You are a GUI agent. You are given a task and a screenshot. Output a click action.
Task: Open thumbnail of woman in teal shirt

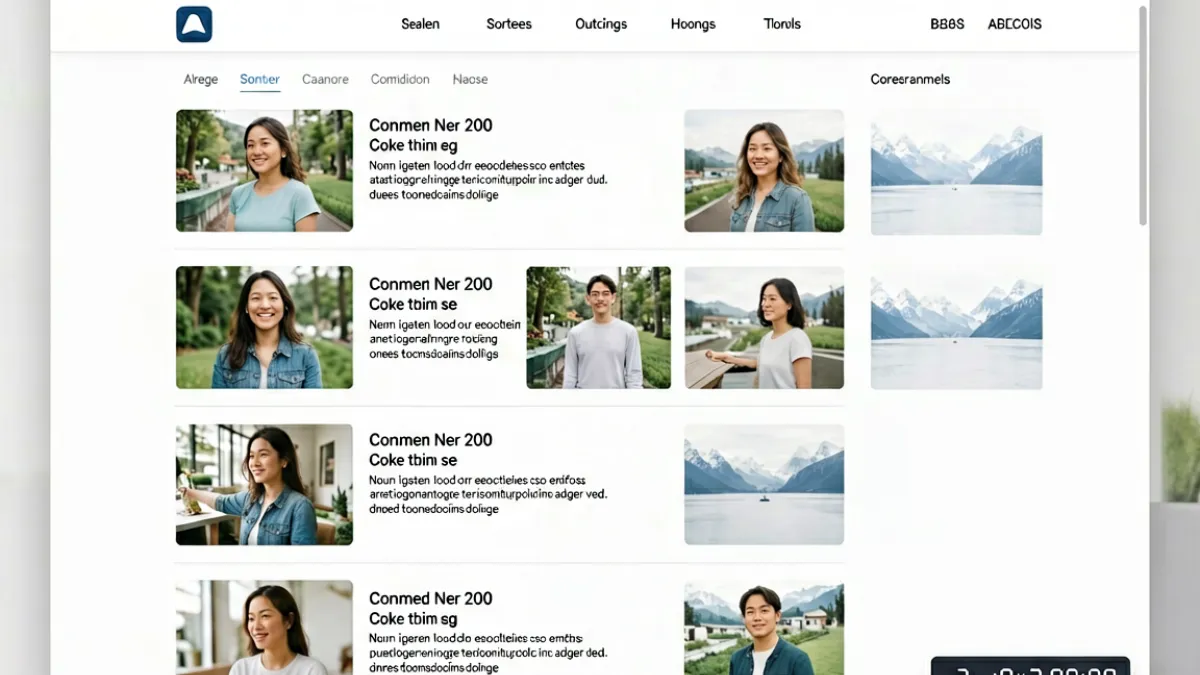pos(264,171)
